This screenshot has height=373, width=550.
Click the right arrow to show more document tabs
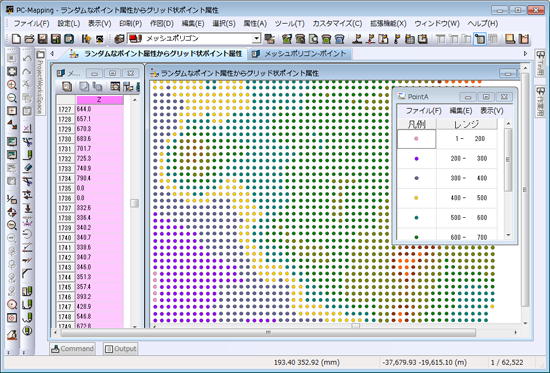point(525,54)
